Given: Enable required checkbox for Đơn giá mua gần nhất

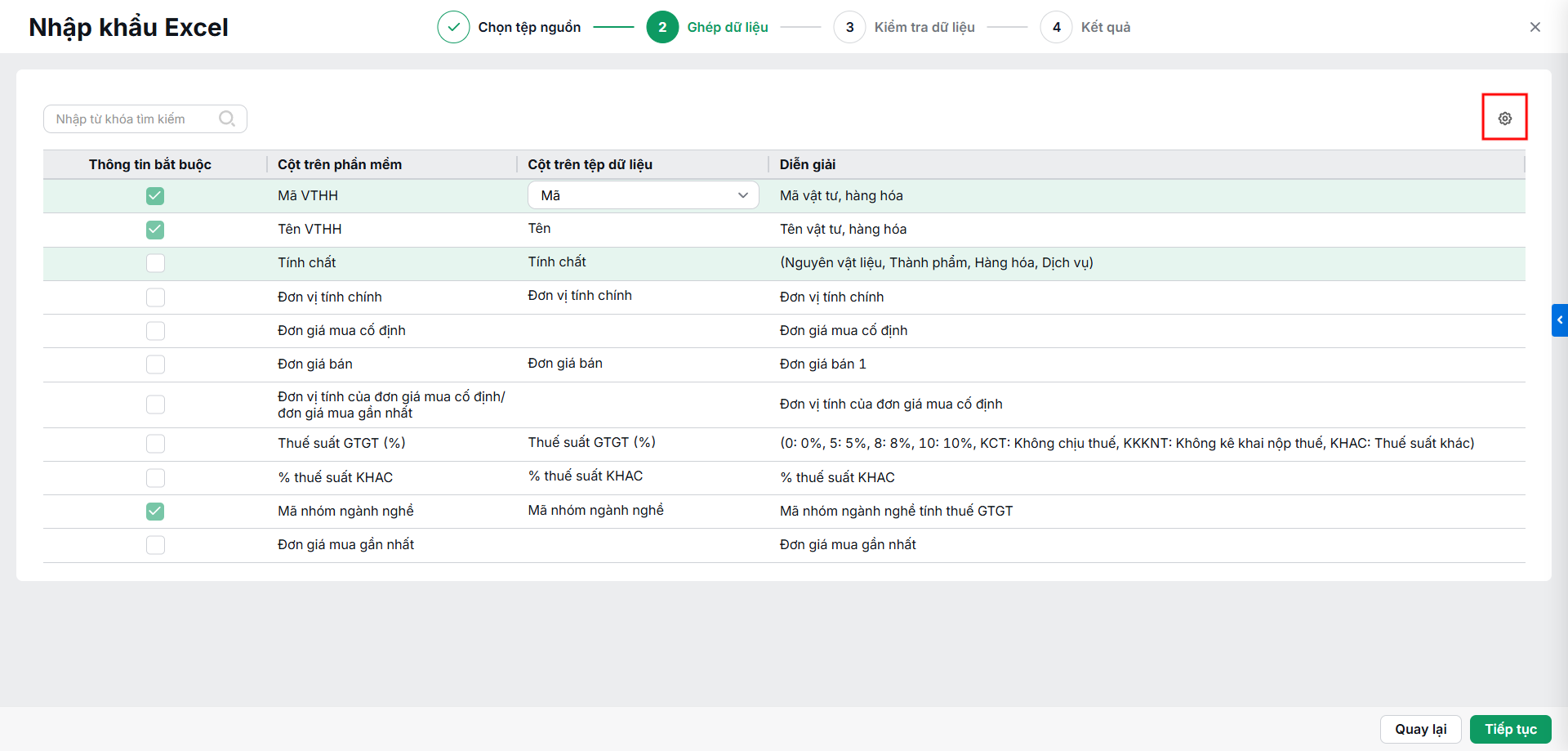Looking at the screenshot, I should click(x=155, y=545).
